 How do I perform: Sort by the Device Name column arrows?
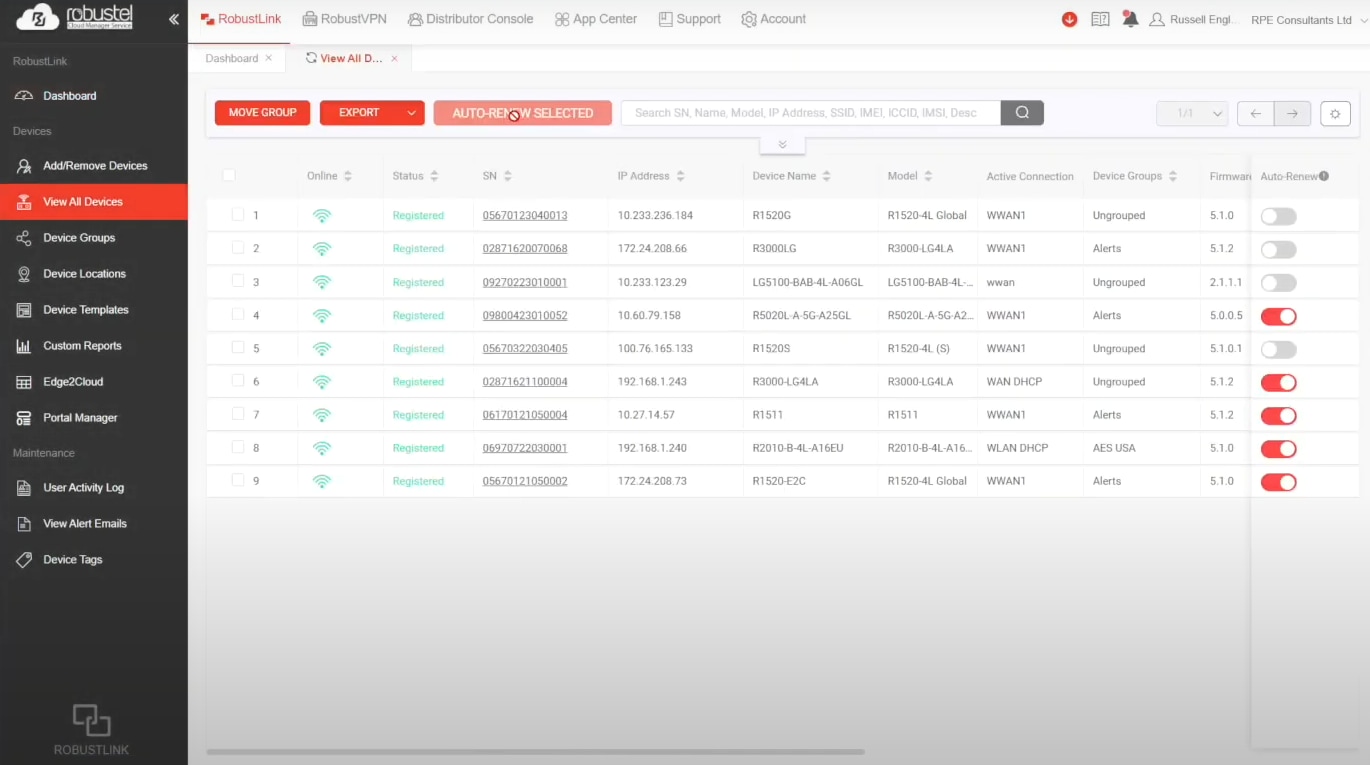point(826,176)
